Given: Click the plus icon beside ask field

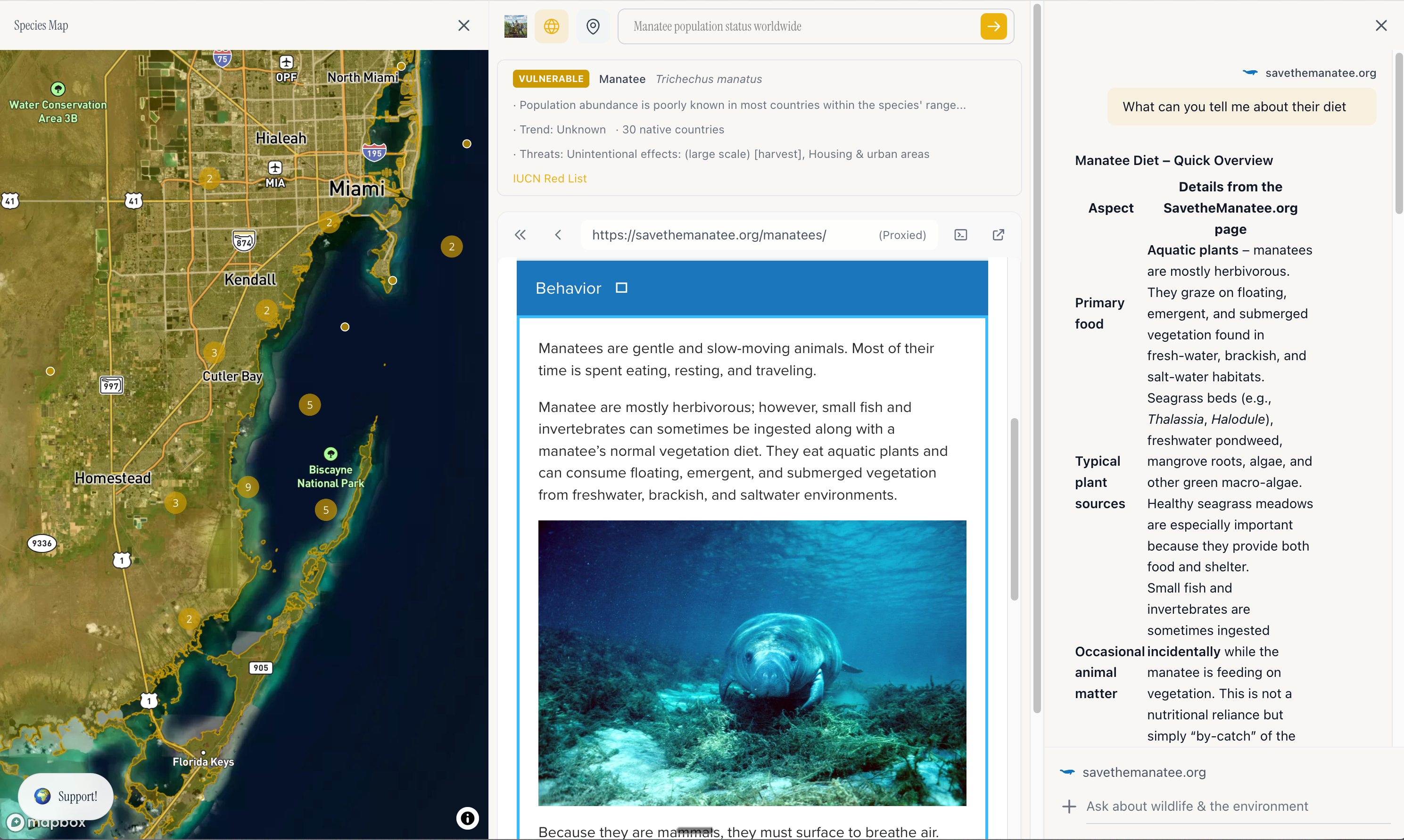Looking at the screenshot, I should coord(1069,807).
